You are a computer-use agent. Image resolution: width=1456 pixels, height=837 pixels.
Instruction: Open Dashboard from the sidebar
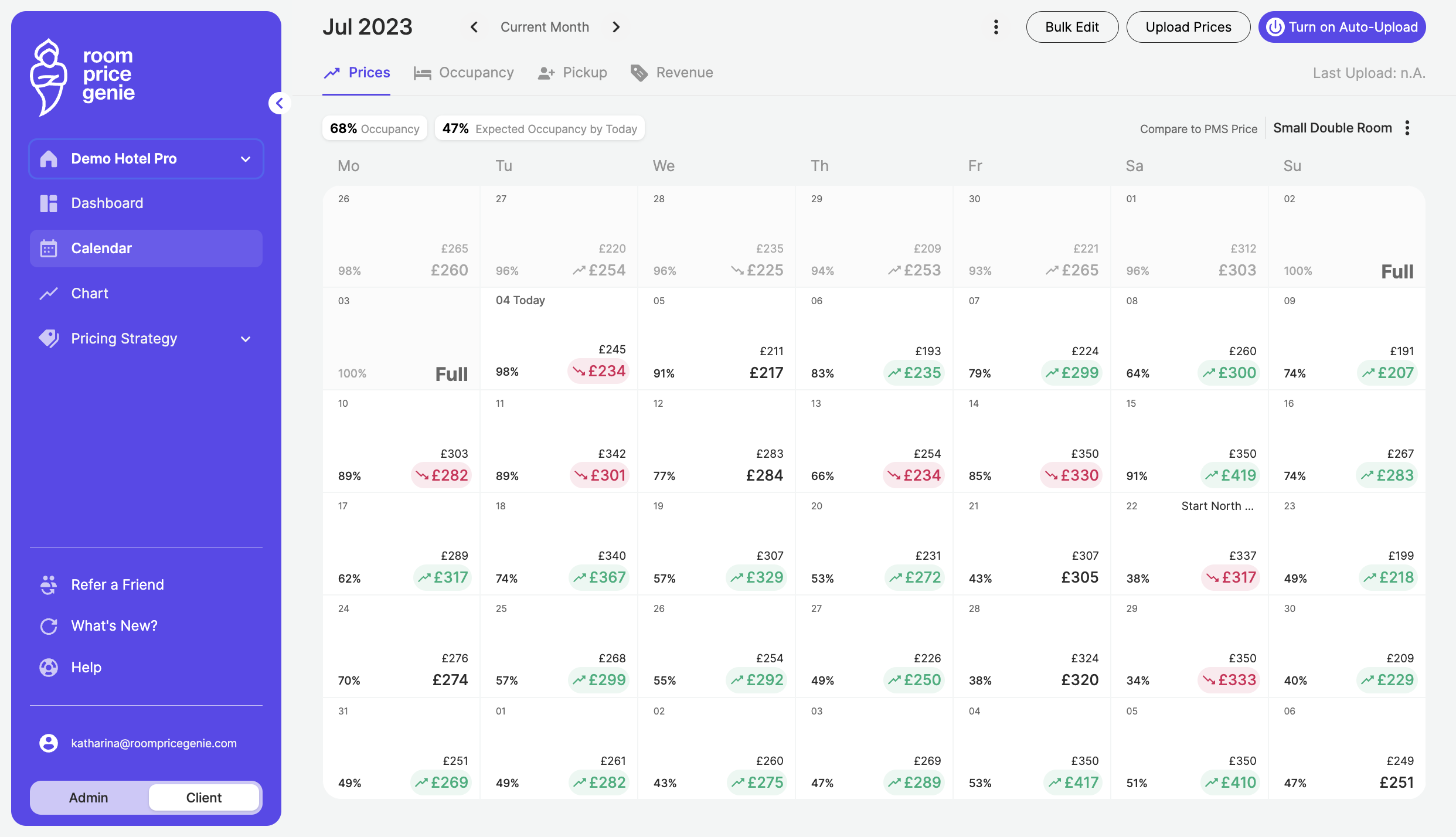(x=146, y=203)
